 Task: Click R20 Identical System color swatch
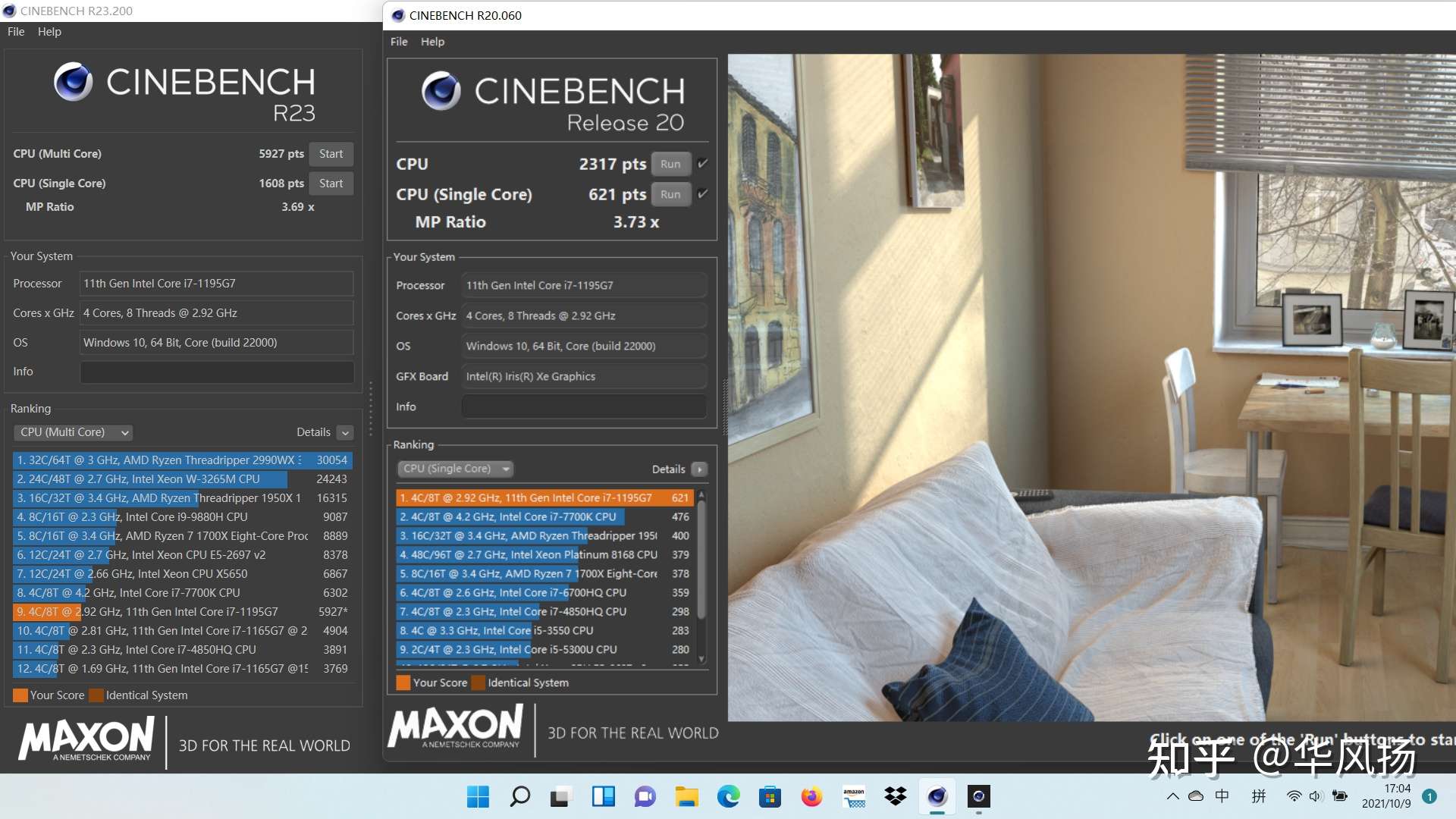tap(479, 682)
